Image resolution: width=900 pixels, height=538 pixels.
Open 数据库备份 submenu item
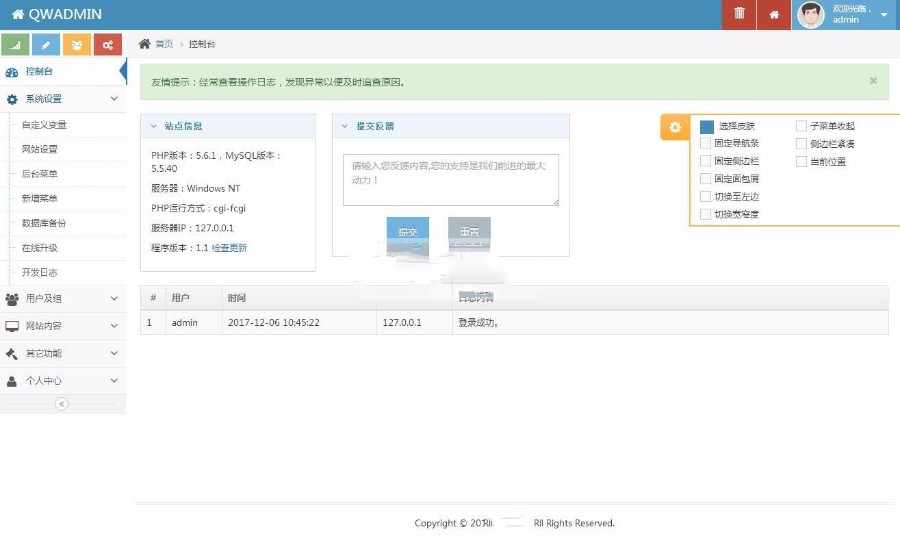click(x=44, y=223)
